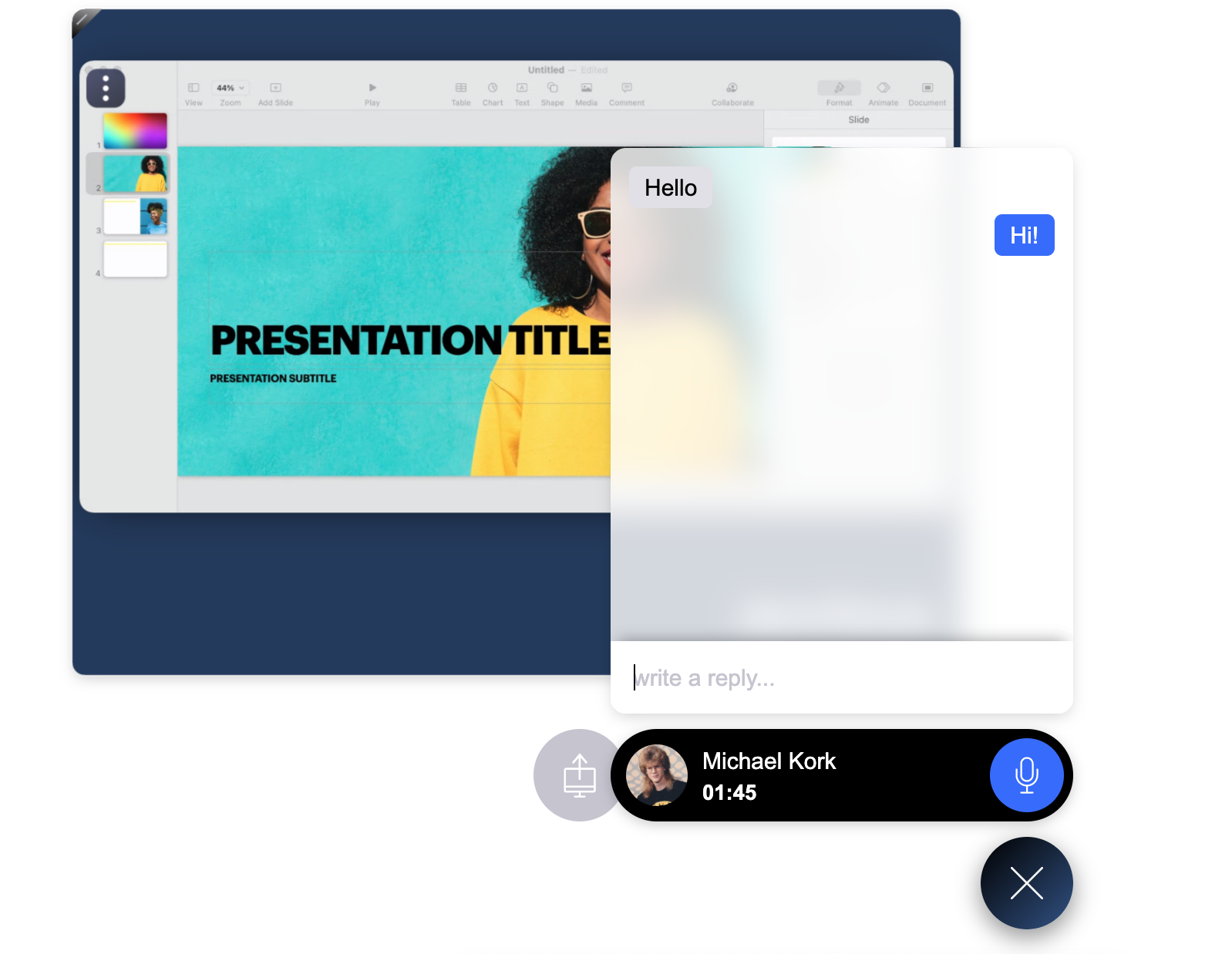Click the Chart toolbar icon
This screenshot has width=1232, height=954.
coord(493,88)
